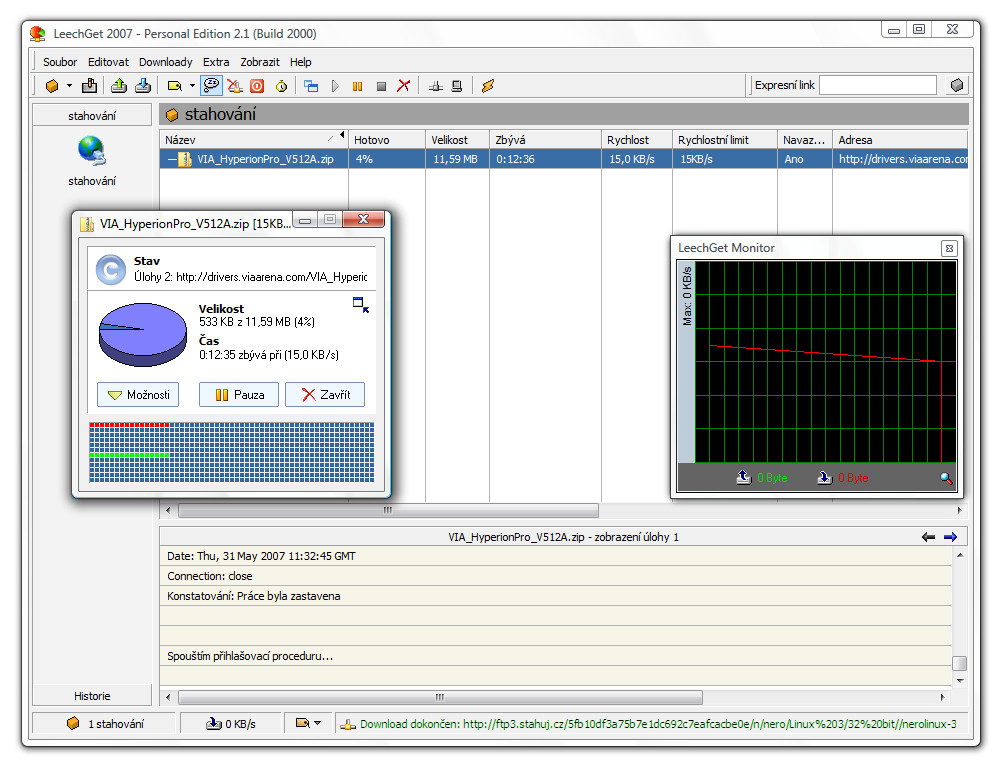The height and width of the screenshot is (765, 1004).
Task: Select VIA_HyperionPro_V512A.zip in download list
Action: point(265,159)
